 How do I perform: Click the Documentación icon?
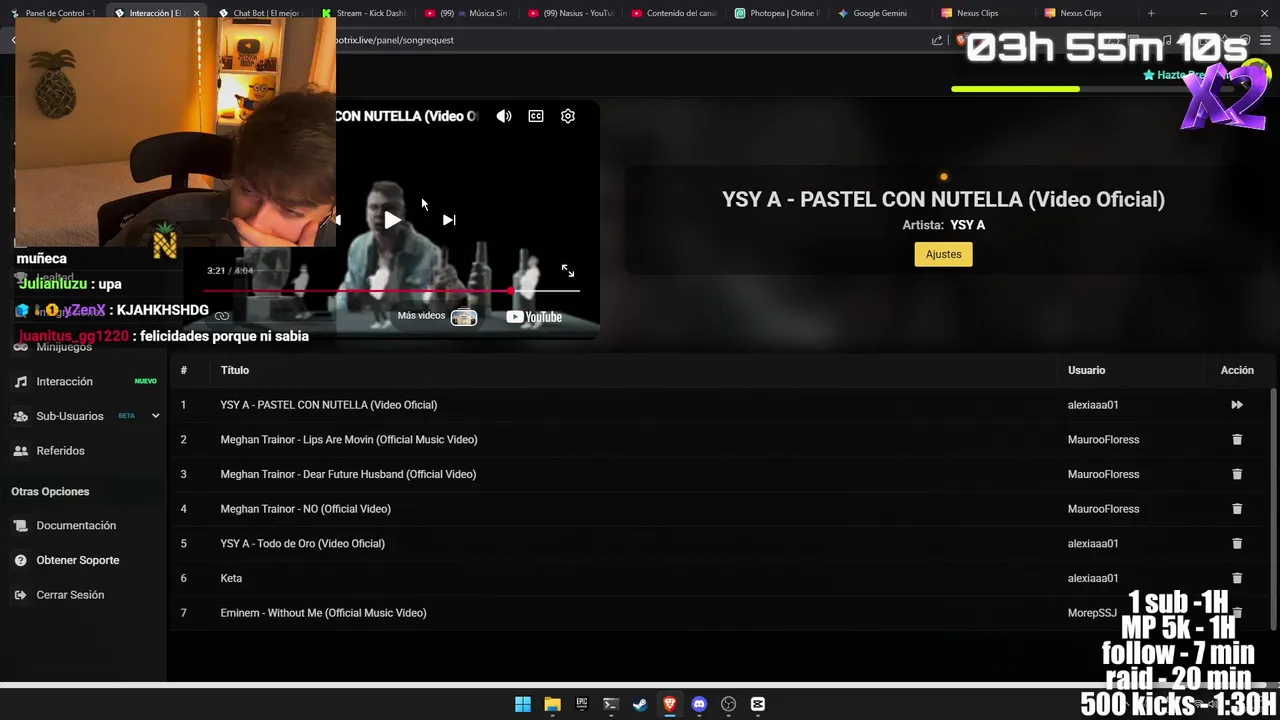pos(20,526)
